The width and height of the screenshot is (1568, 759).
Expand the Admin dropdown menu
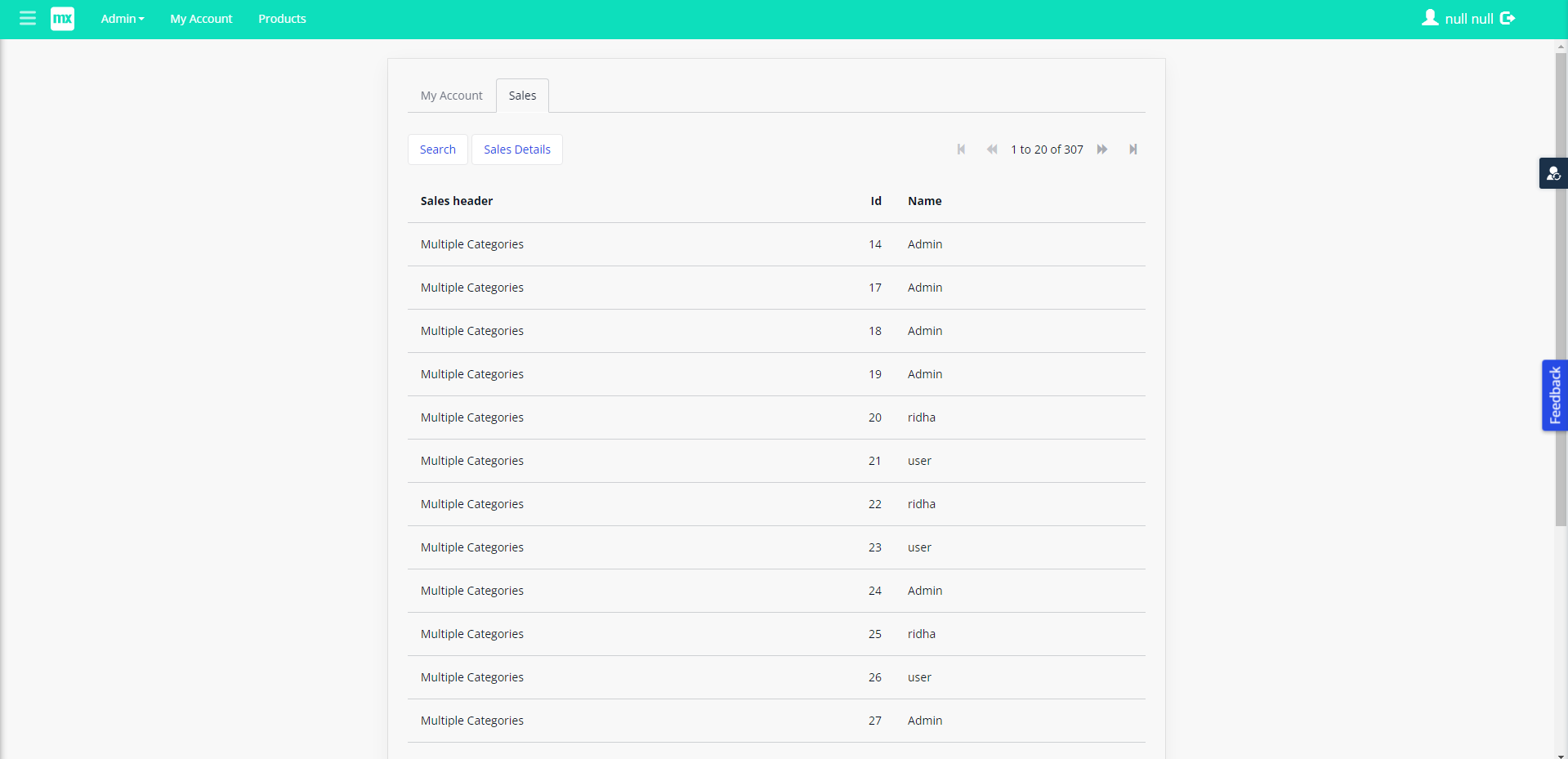coord(121,19)
